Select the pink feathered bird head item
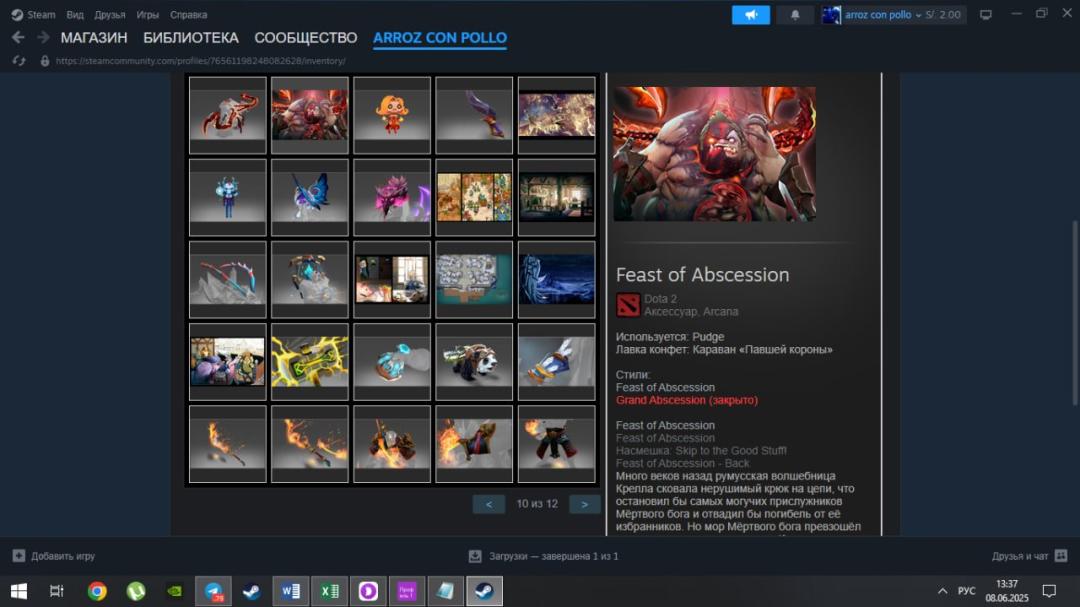1080x607 pixels. click(392, 198)
